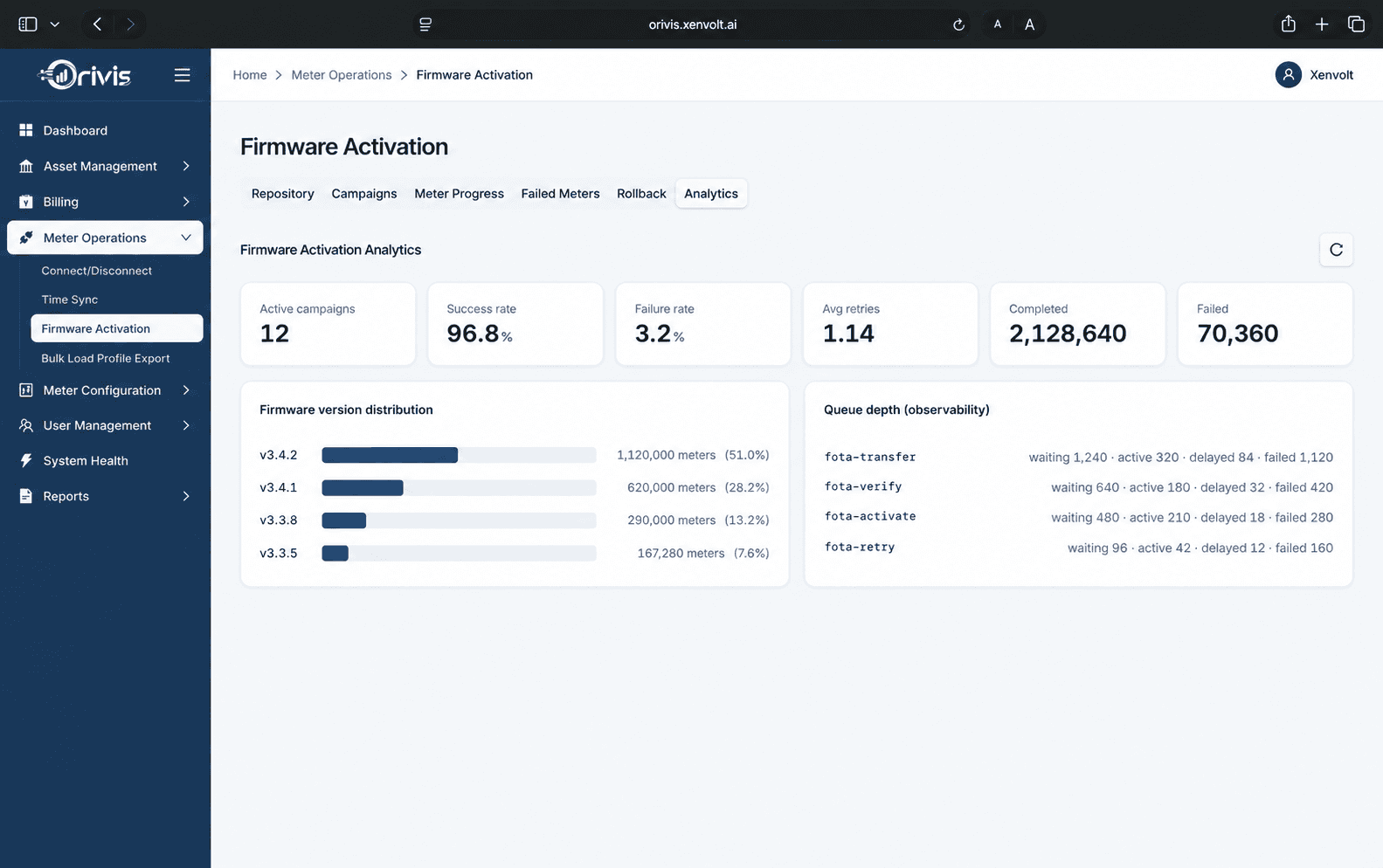1383x868 pixels.
Task: Expand the Billing chevron
Action: pos(186,202)
